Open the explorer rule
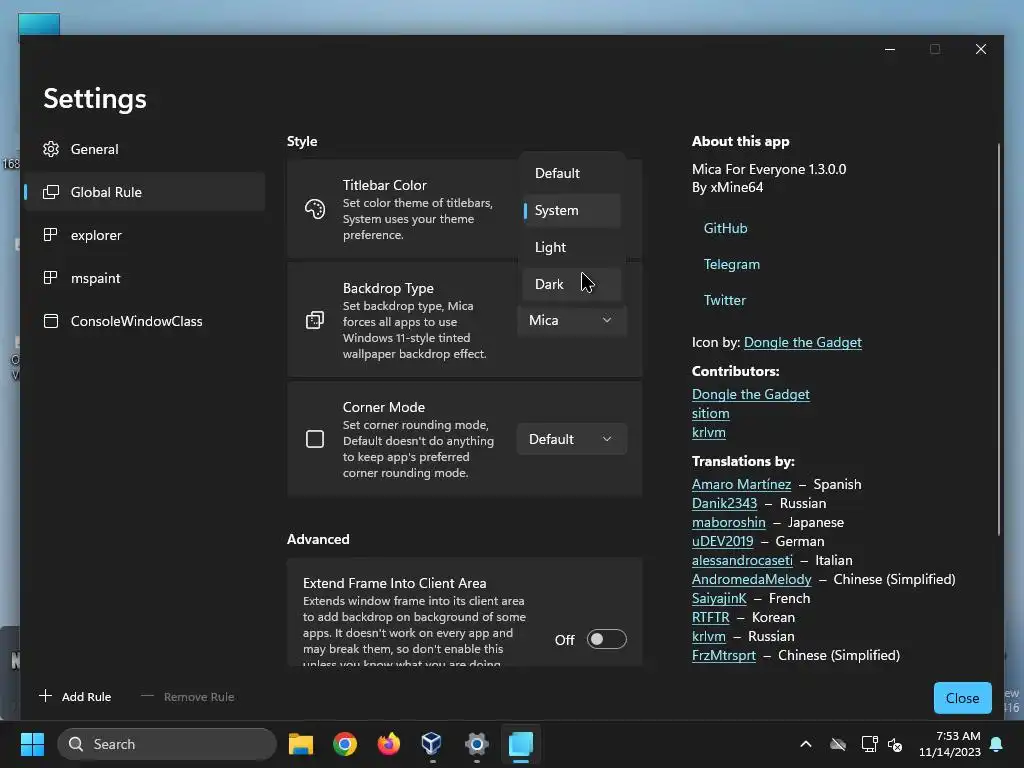This screenshot has height=768, width=1024. tap(145, 235)
